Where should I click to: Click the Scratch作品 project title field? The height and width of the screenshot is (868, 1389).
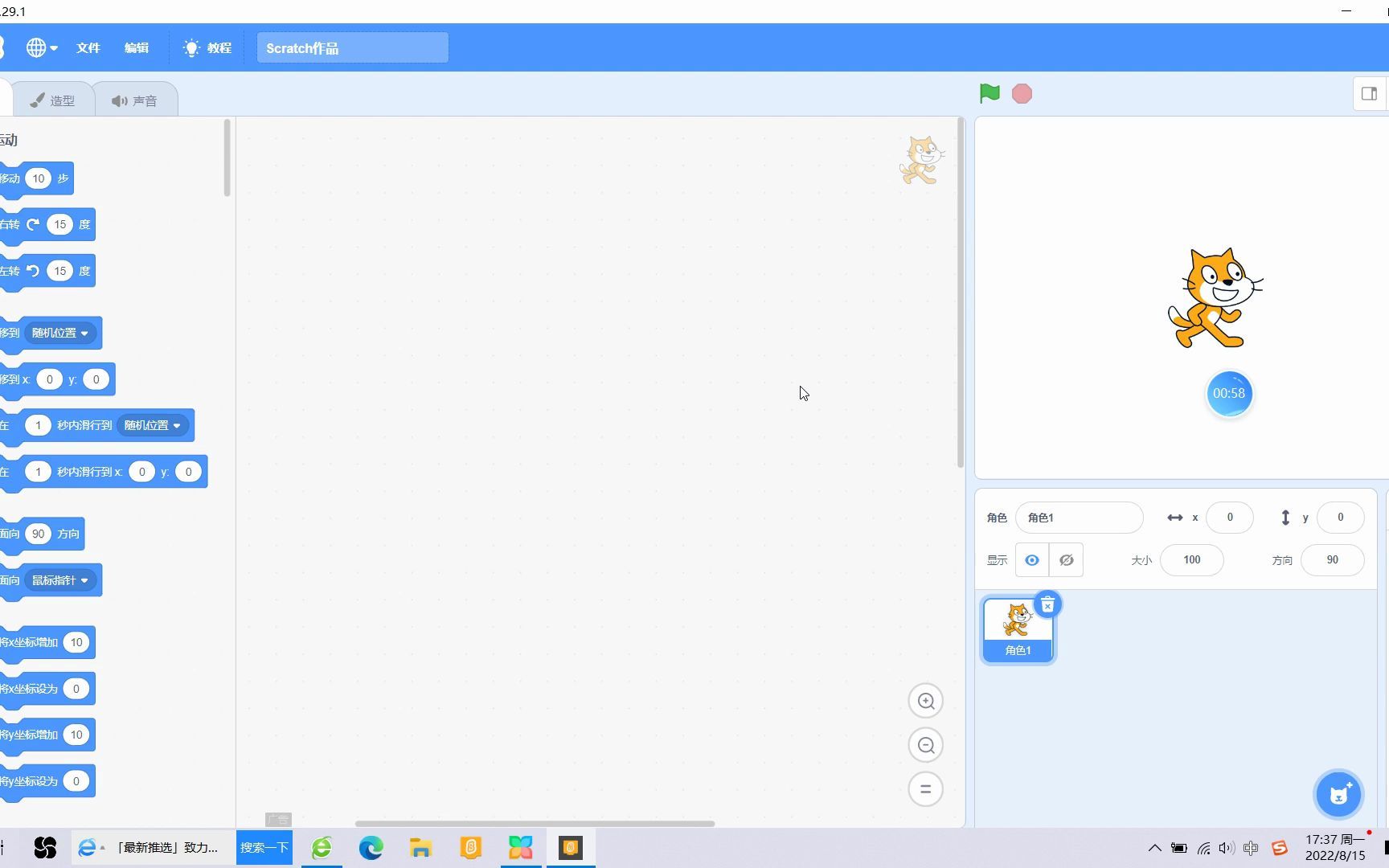352,48
